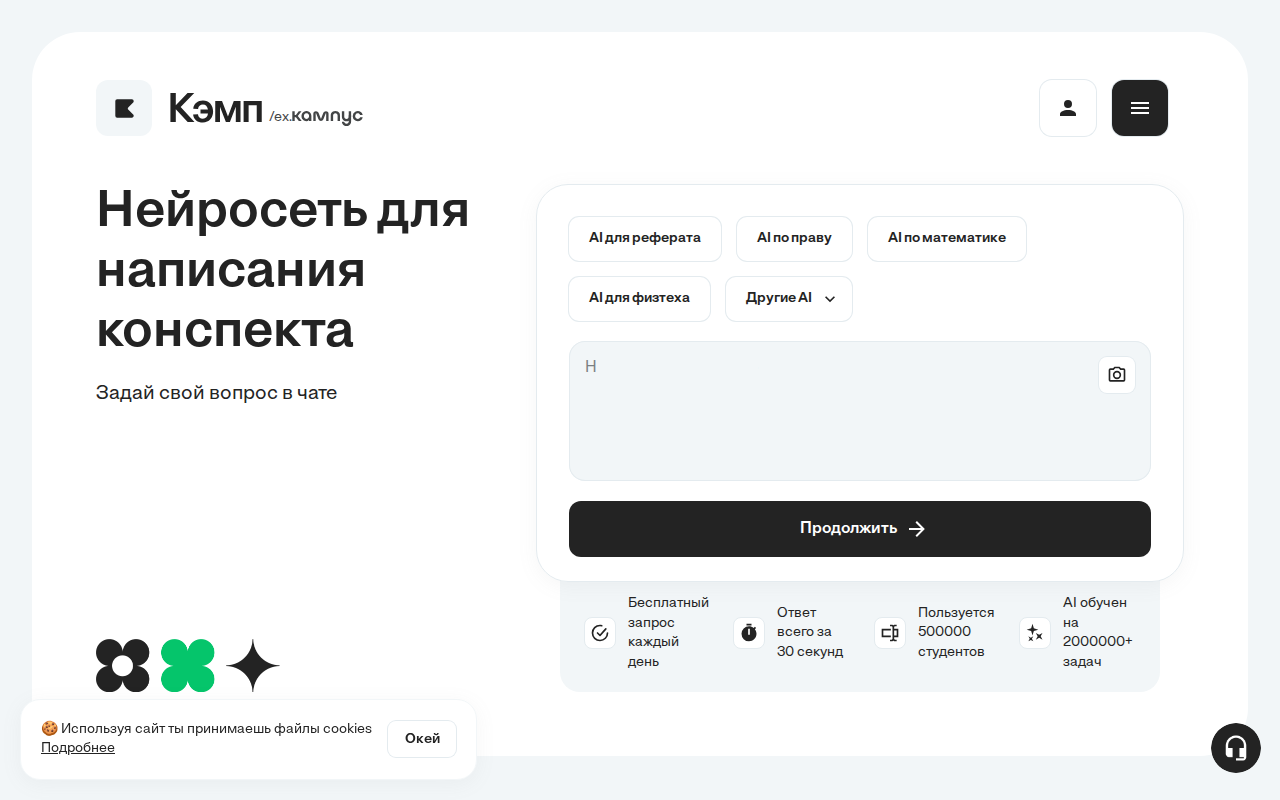Click the text Задай свой вопрос в чате
The width and height of the screenshot is (1280, 800).
pos(216,393)
